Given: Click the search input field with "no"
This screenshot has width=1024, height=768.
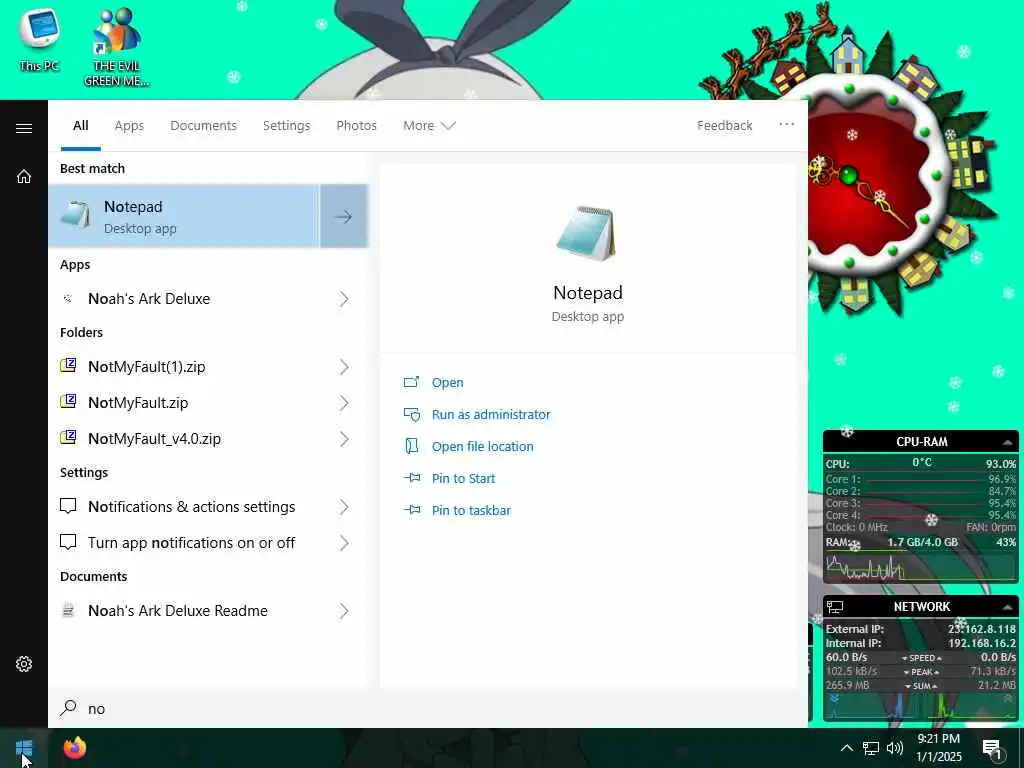Looking at the screenshot, I should (x=428, y=709).
